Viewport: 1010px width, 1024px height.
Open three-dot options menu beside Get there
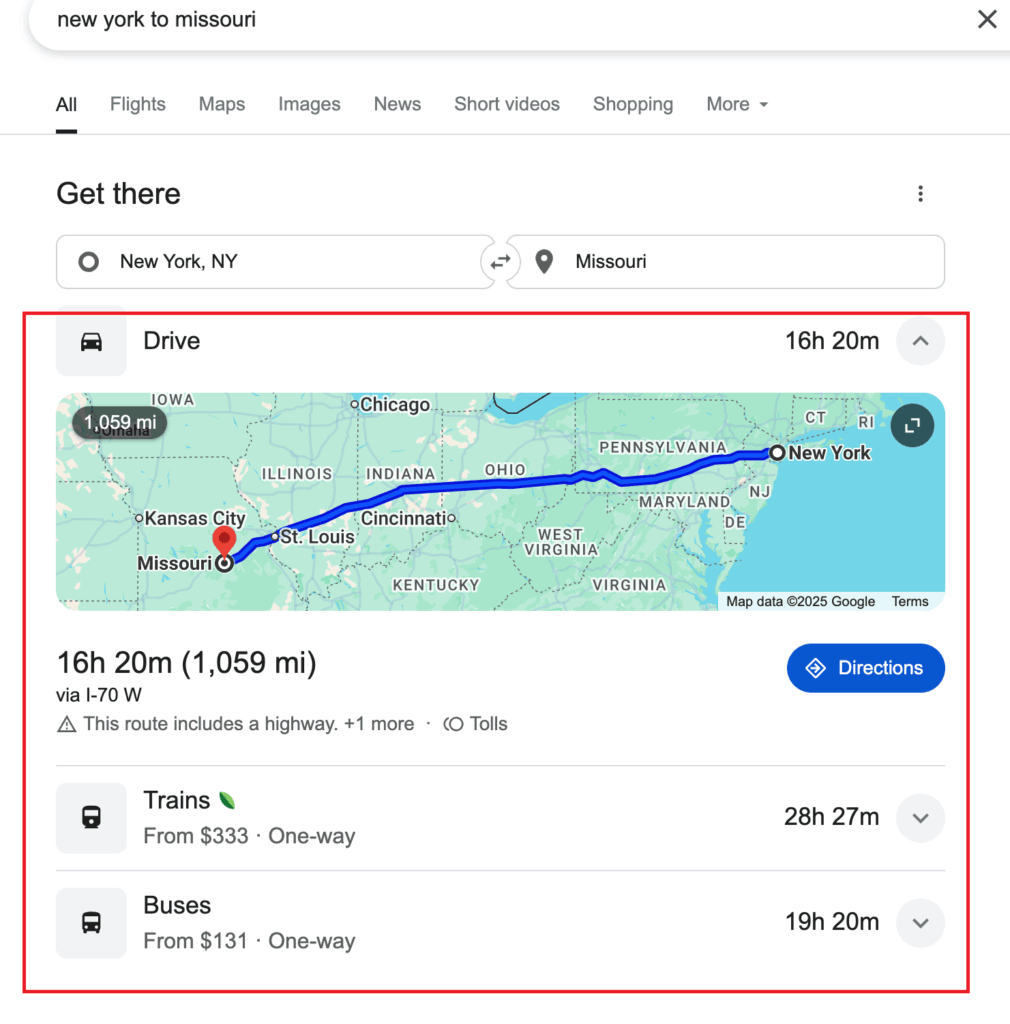(x=920, y=194)
